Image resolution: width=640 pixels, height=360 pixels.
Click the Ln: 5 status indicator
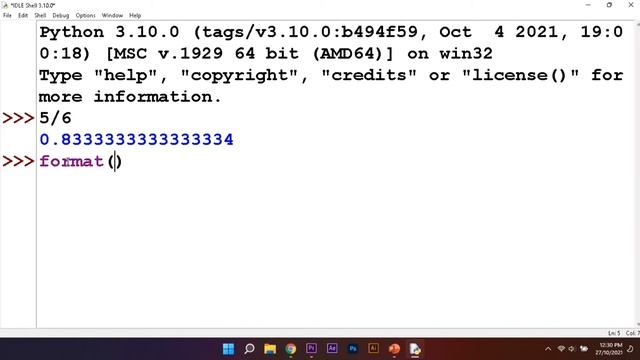613,333
